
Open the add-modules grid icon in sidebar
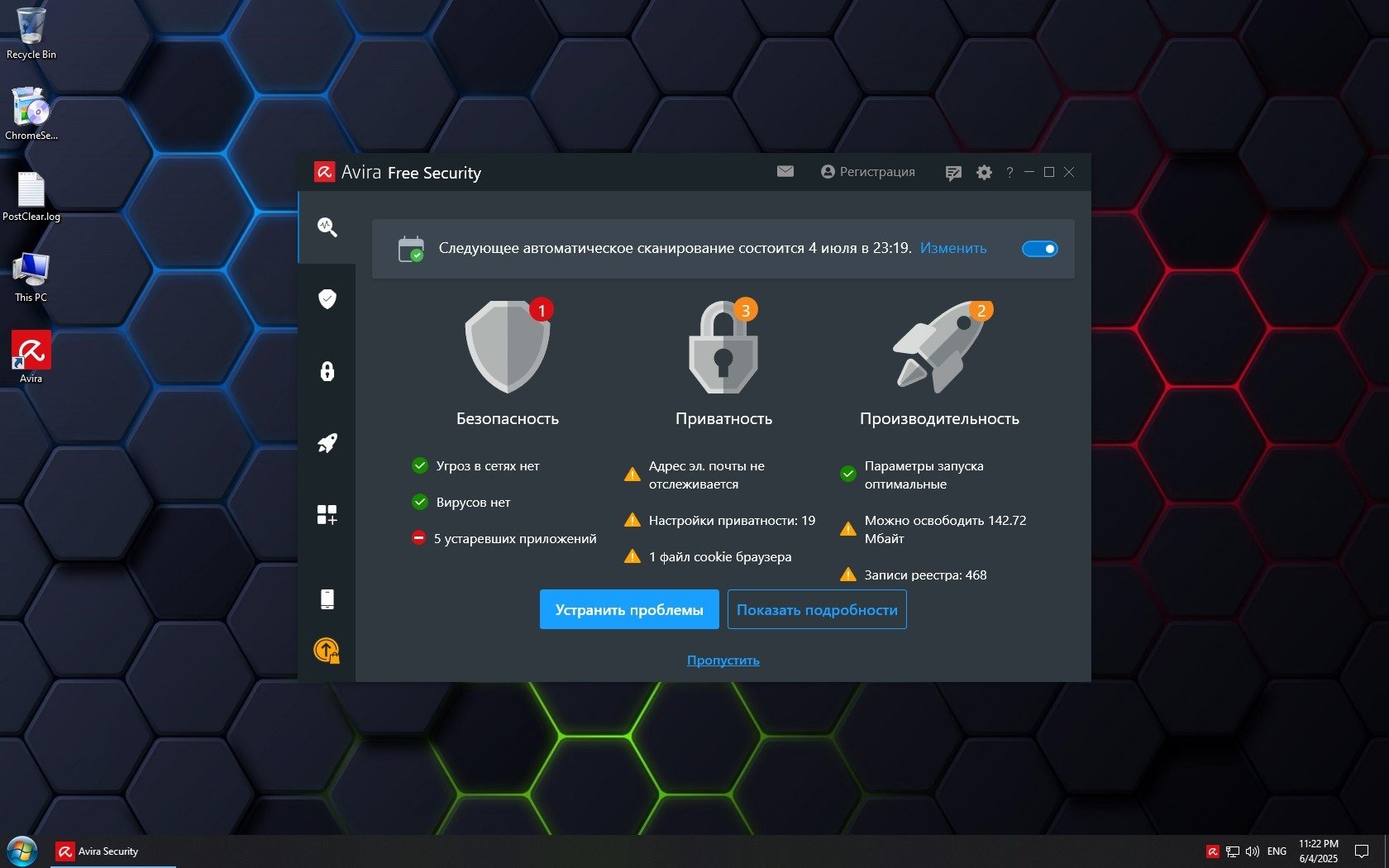pos(327,515)
